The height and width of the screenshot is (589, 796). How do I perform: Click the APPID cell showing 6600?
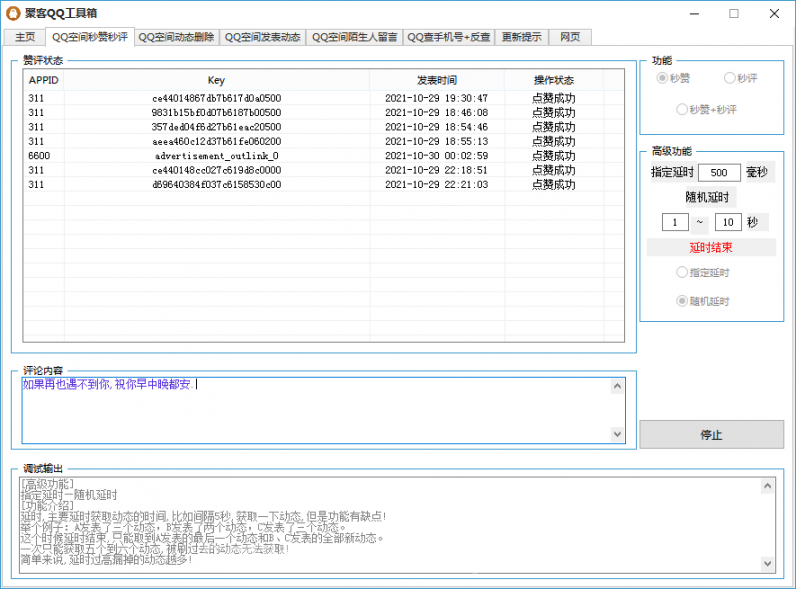click(x=39, y=155)
